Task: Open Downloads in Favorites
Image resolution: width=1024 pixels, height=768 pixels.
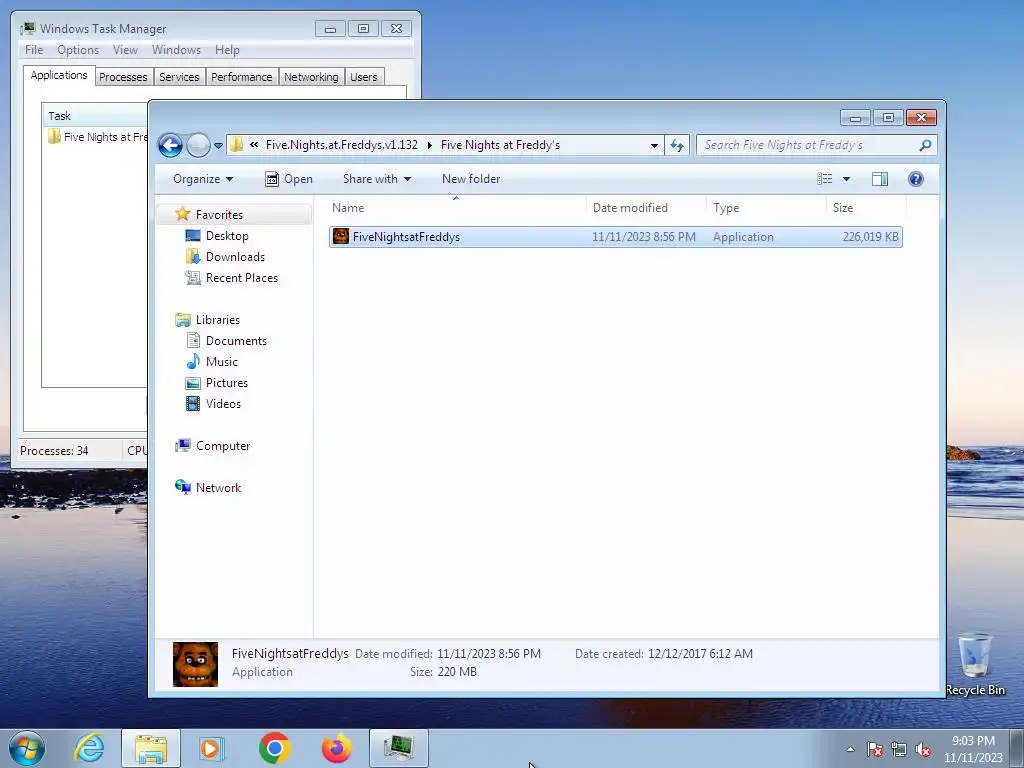Action: pyautogui.click(x=235, y=257)
